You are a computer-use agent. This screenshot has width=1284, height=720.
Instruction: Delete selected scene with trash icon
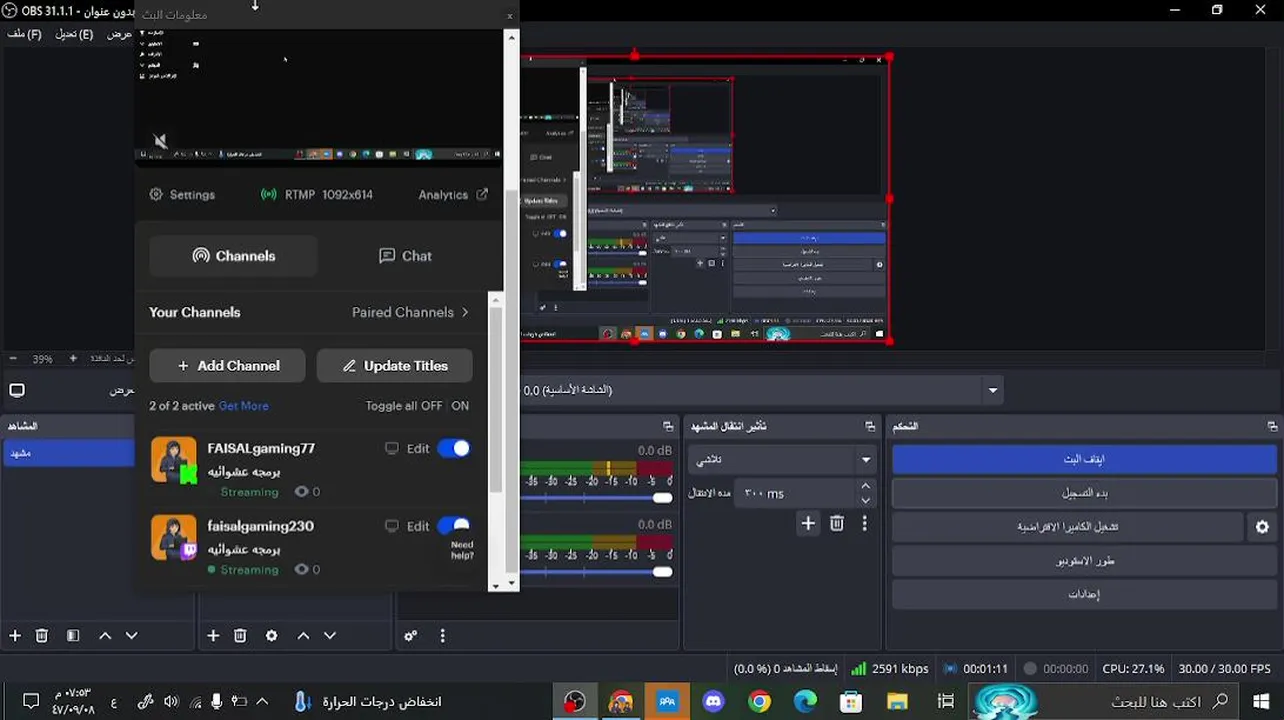(42, 635)
